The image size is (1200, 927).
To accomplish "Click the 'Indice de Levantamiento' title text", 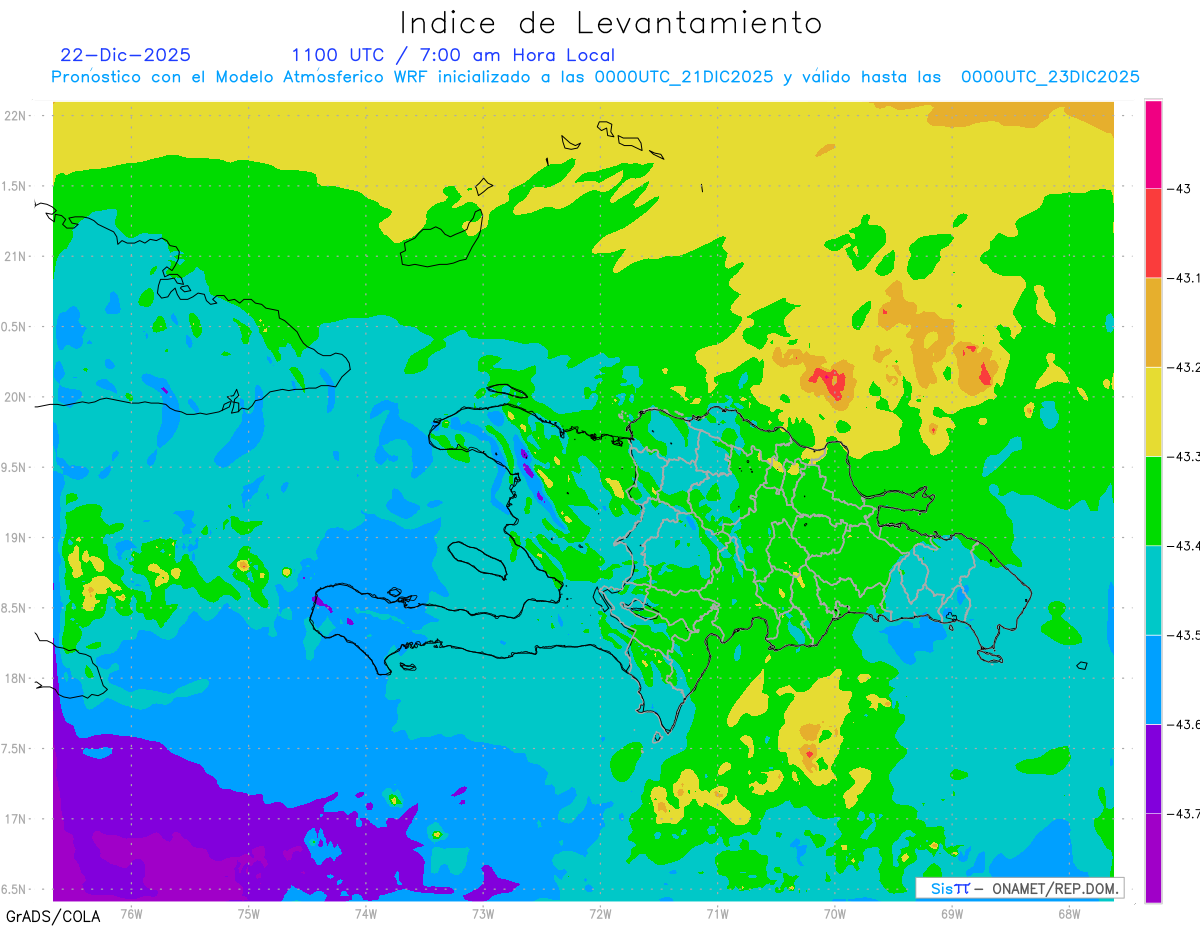I will click(x=611, y=23).
